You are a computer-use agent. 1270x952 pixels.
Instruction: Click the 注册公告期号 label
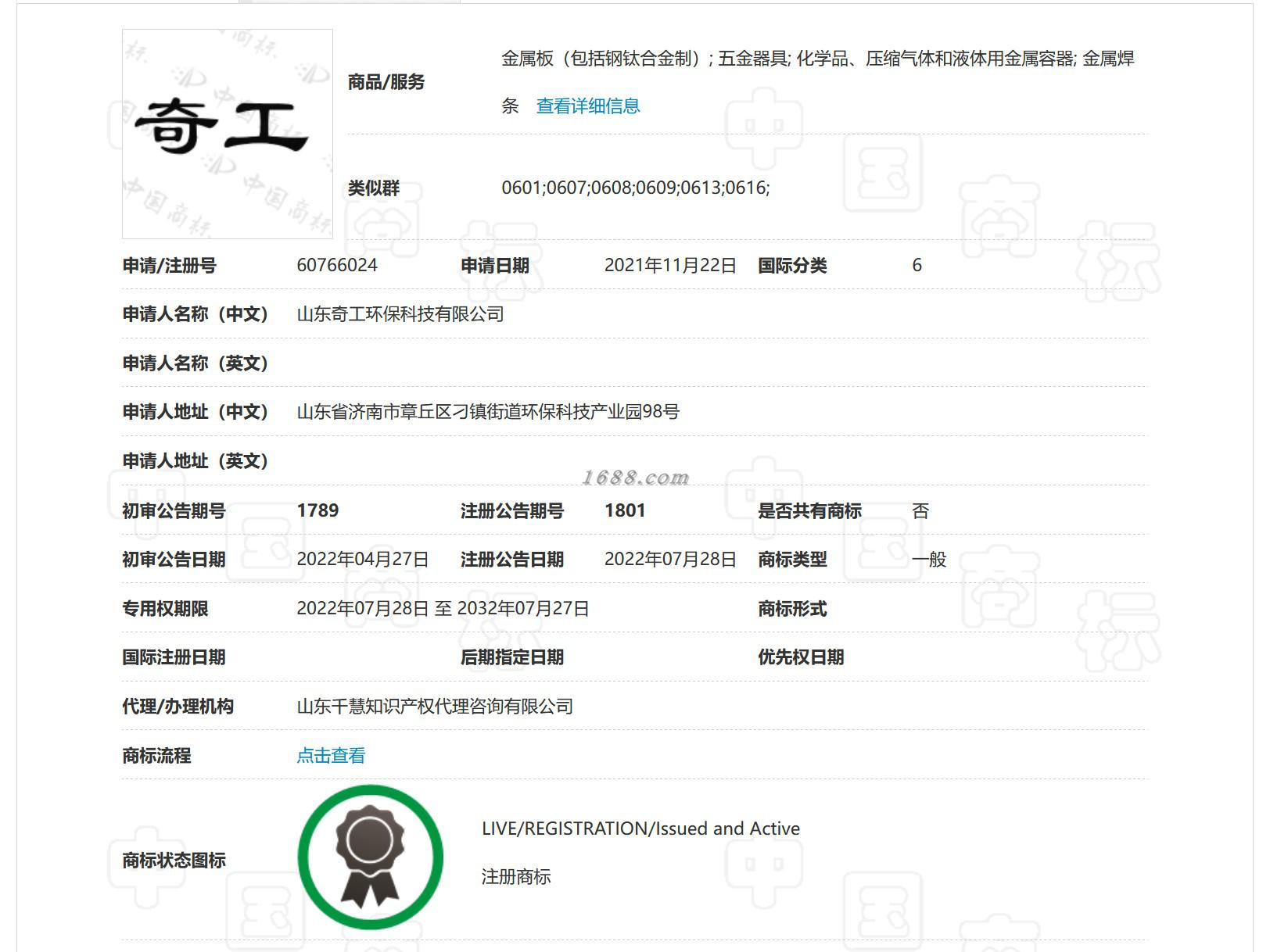512,511
